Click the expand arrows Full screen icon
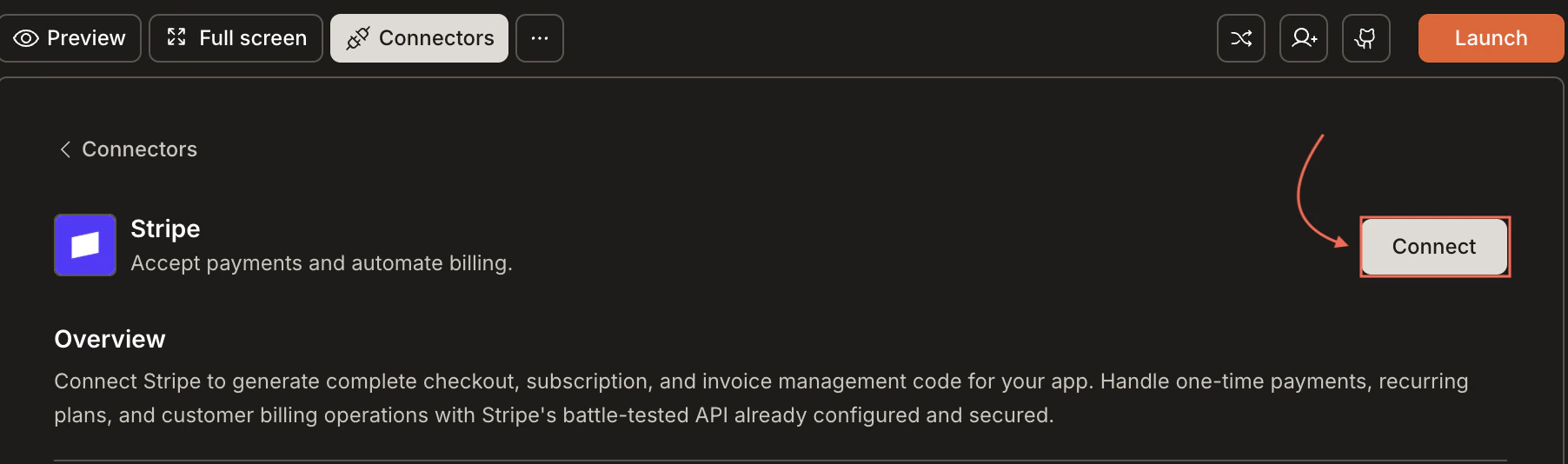1568x464 pixels. (176, 37)
